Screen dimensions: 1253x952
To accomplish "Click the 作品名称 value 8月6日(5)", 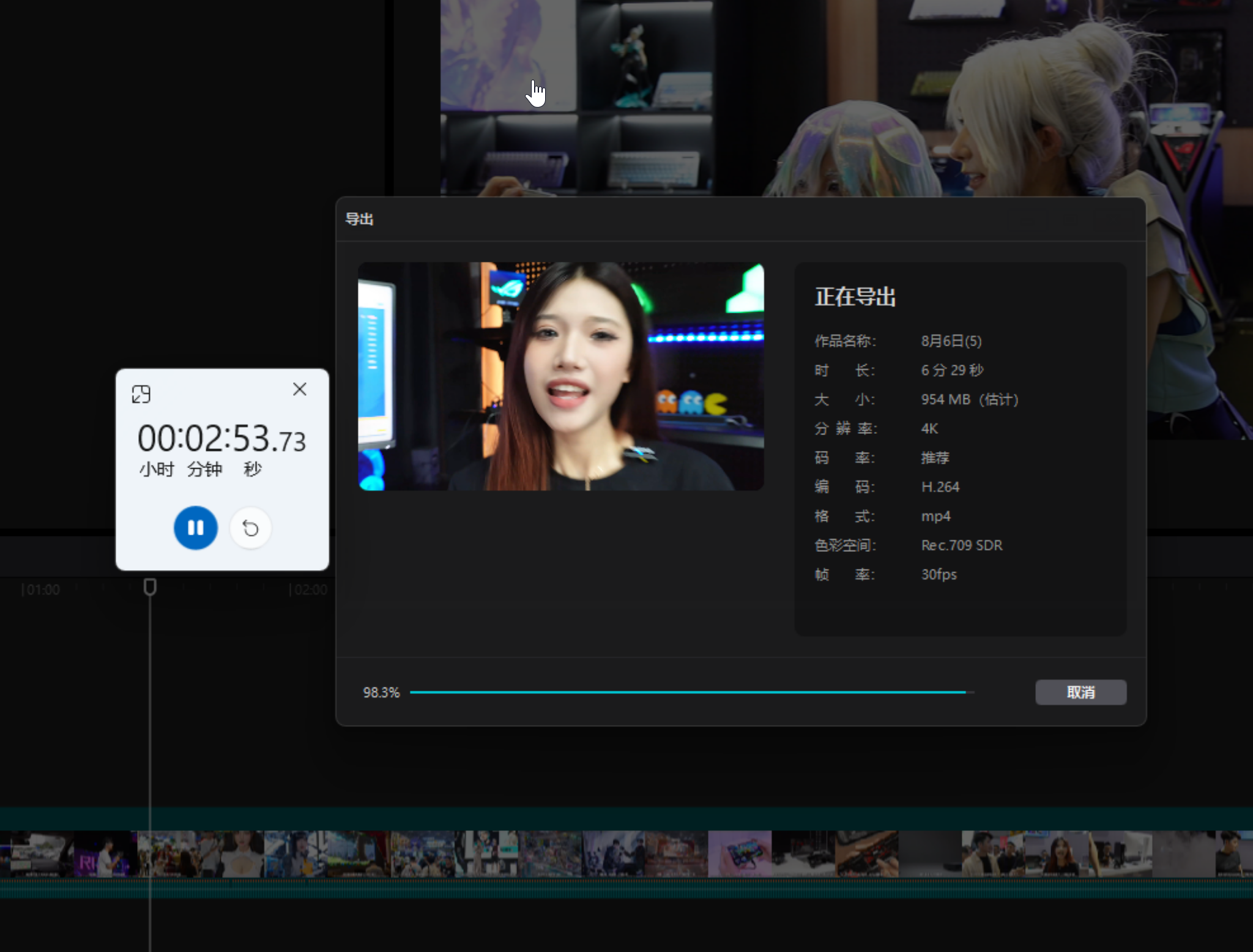I will (x=951, y=341).
